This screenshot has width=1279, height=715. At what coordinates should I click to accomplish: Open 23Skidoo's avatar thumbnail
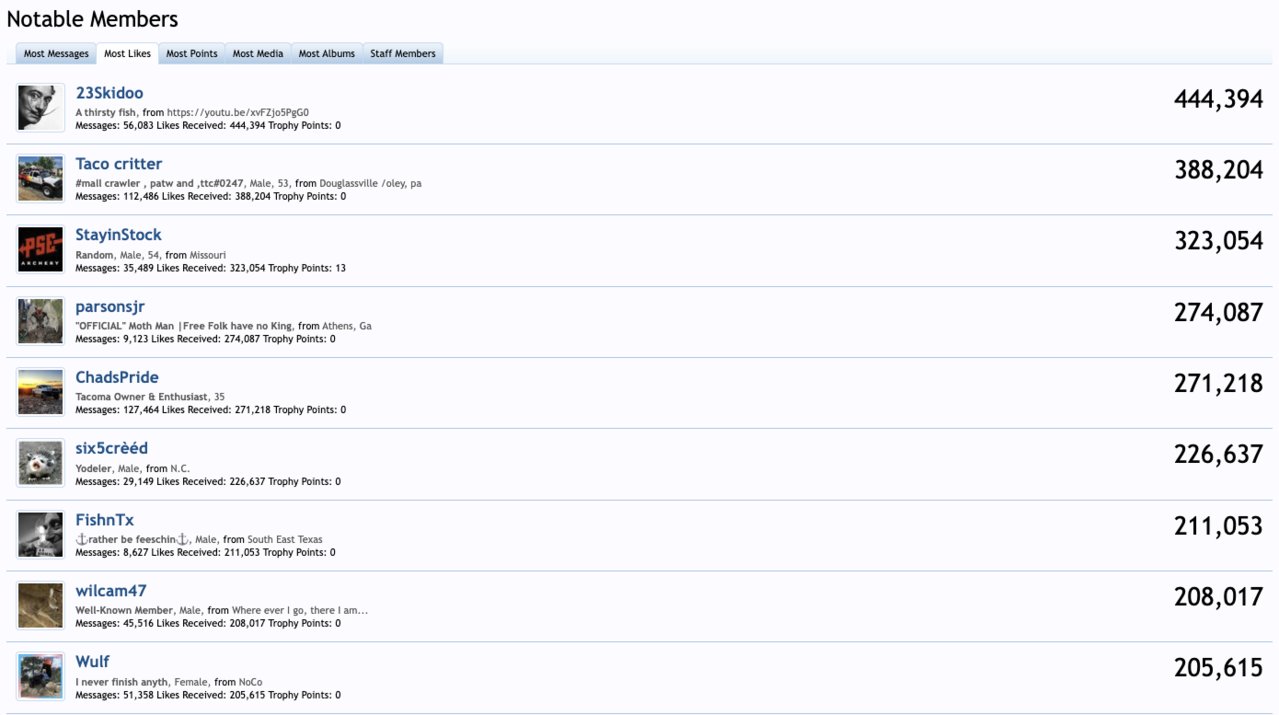tap(40, 107)
